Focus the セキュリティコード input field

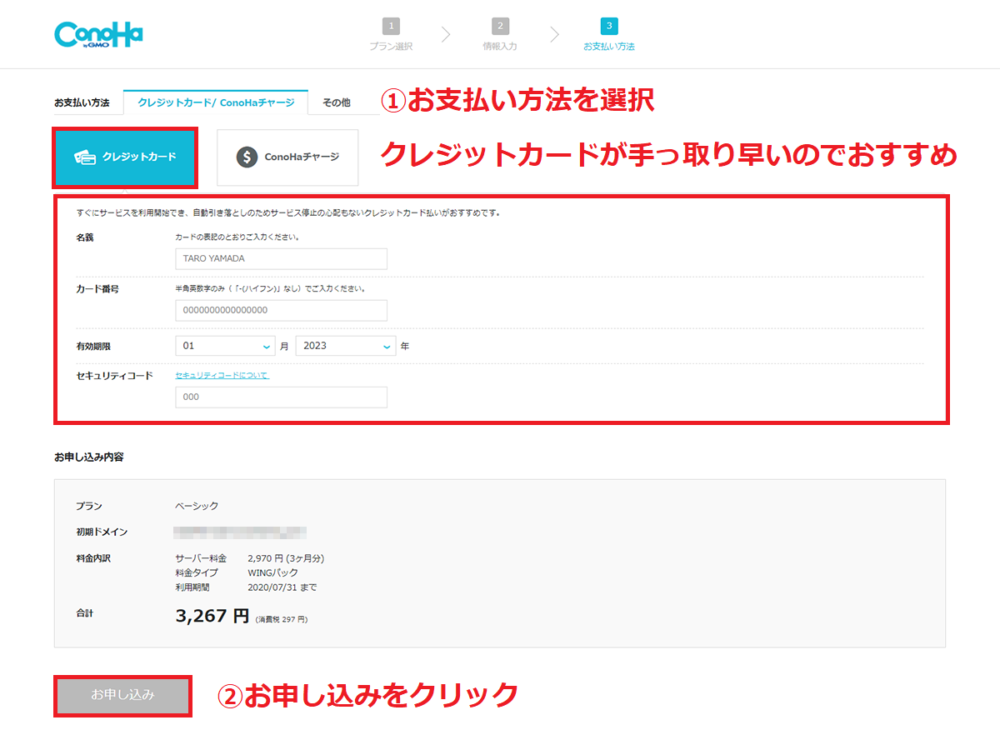(281, 397)
